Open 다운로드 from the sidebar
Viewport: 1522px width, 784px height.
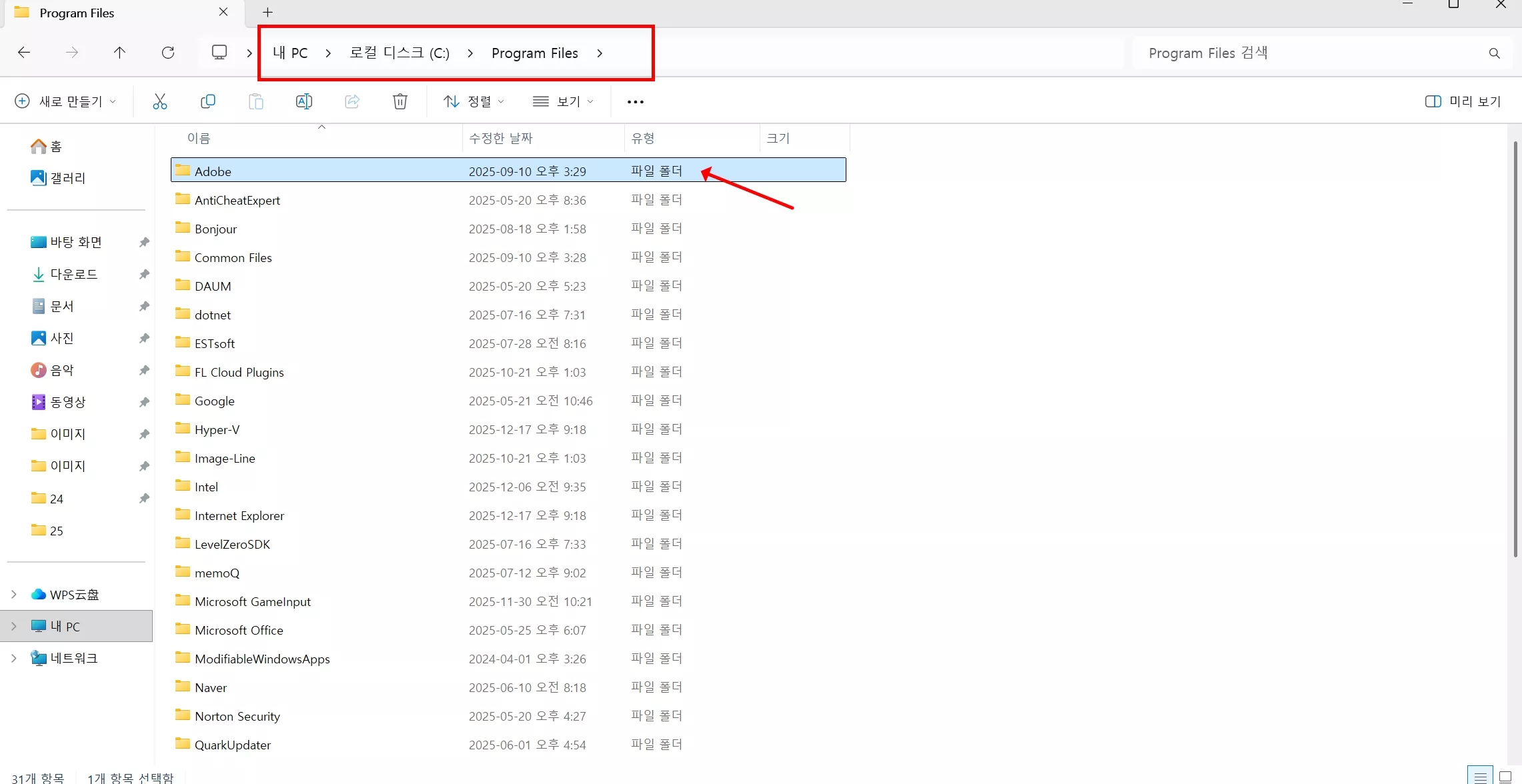point(75,274)
